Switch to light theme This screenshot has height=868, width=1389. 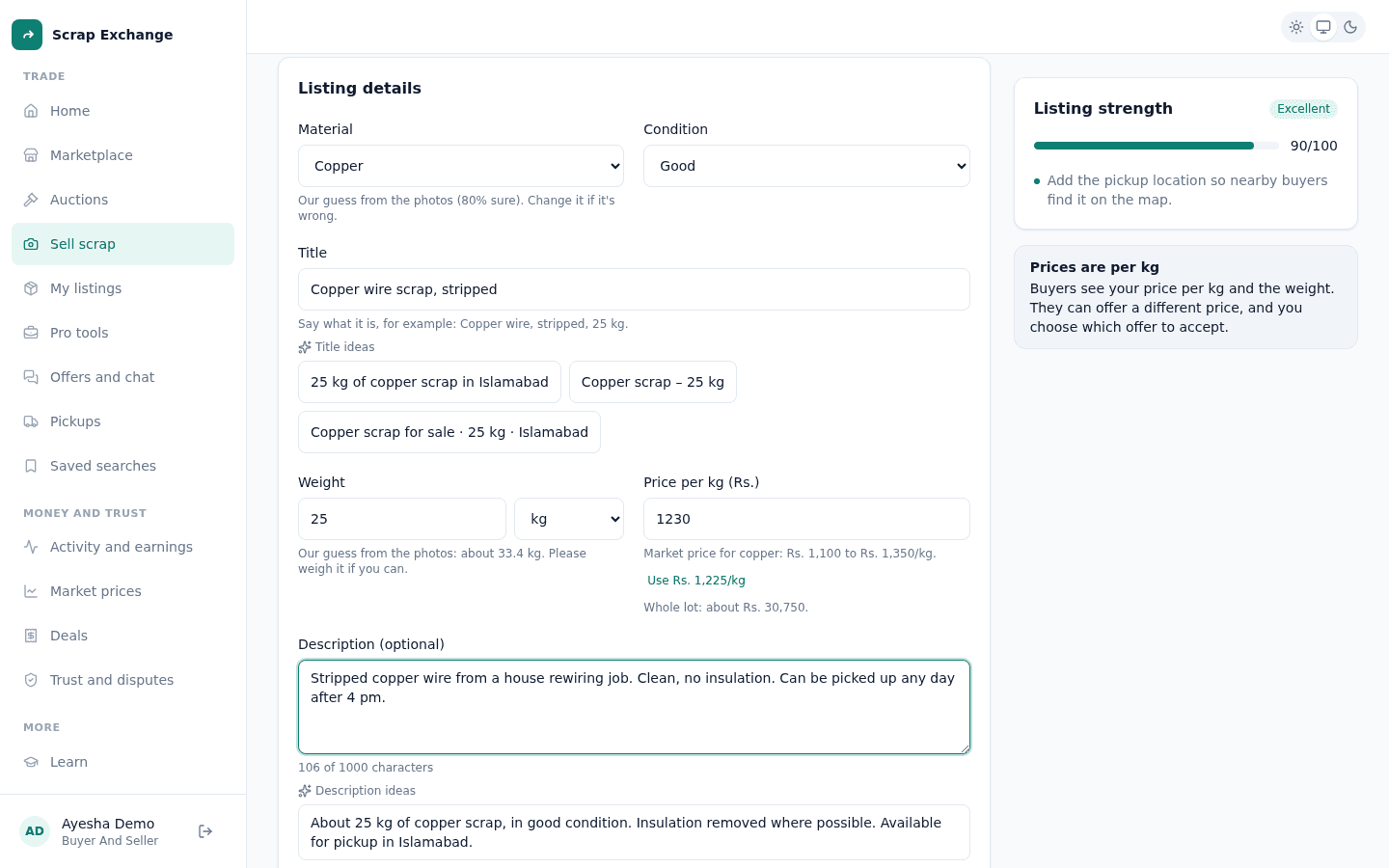(1296, 27)
